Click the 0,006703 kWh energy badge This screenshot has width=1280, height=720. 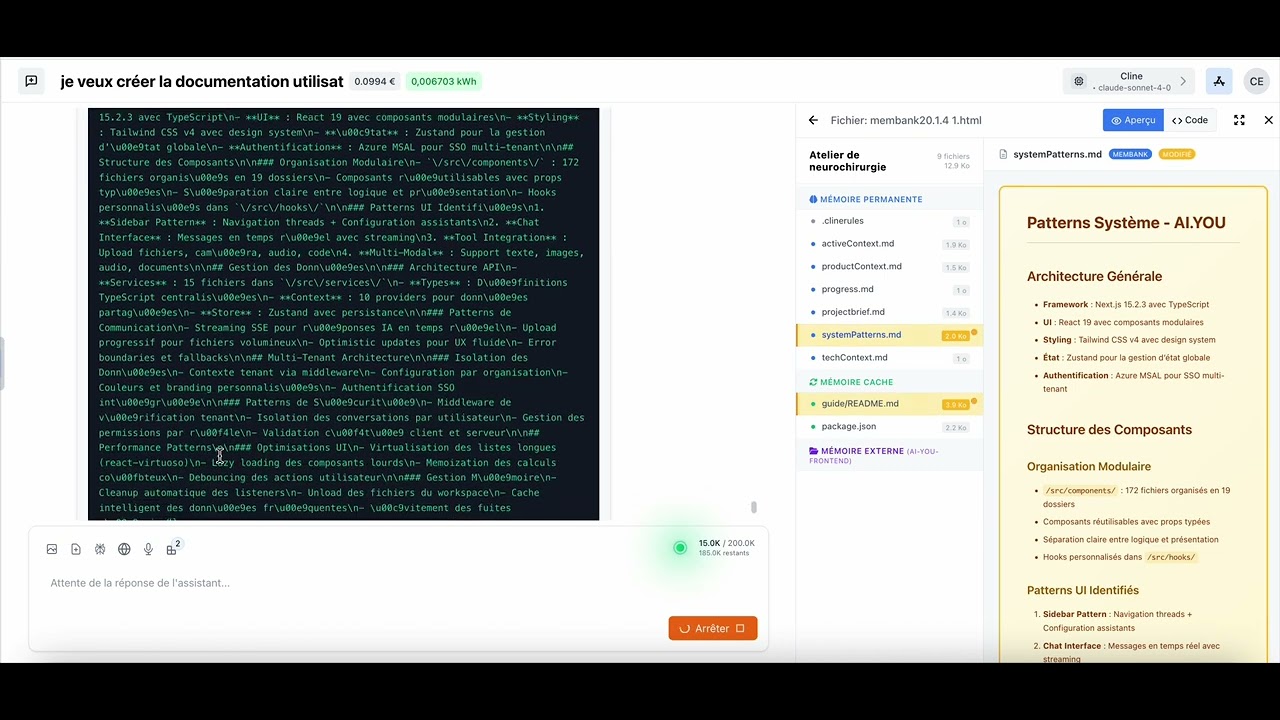tap(444, 82)
